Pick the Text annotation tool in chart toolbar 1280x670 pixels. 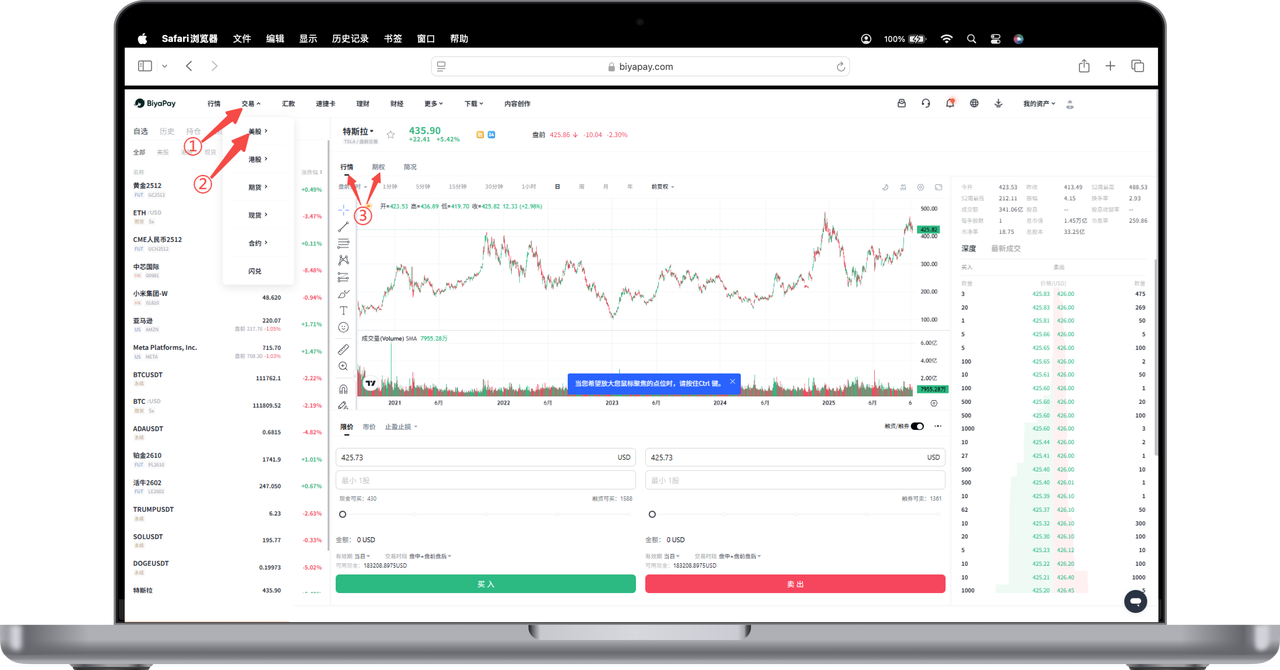(343, 311)
